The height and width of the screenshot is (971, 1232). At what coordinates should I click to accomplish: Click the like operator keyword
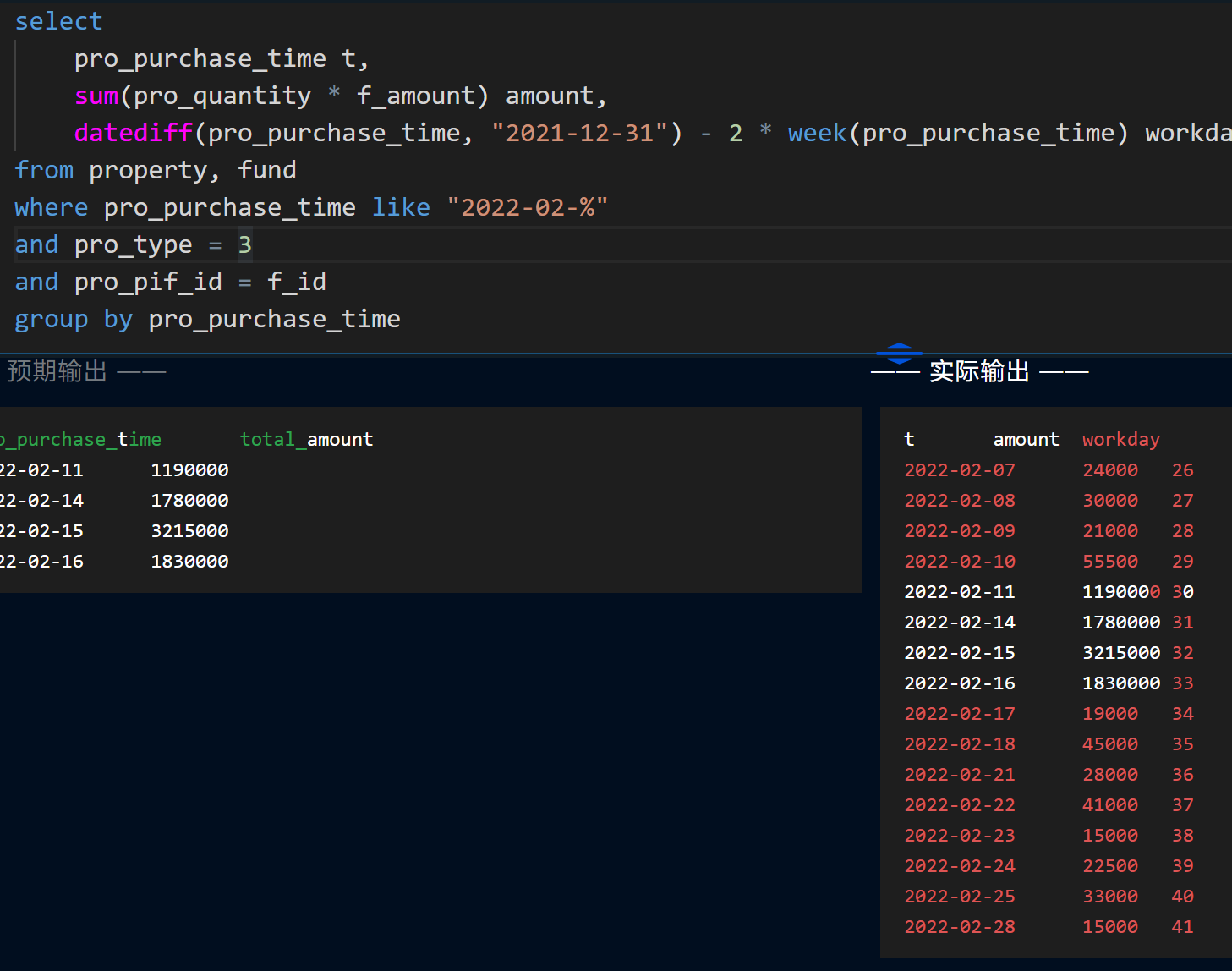(x=401, y=206)
